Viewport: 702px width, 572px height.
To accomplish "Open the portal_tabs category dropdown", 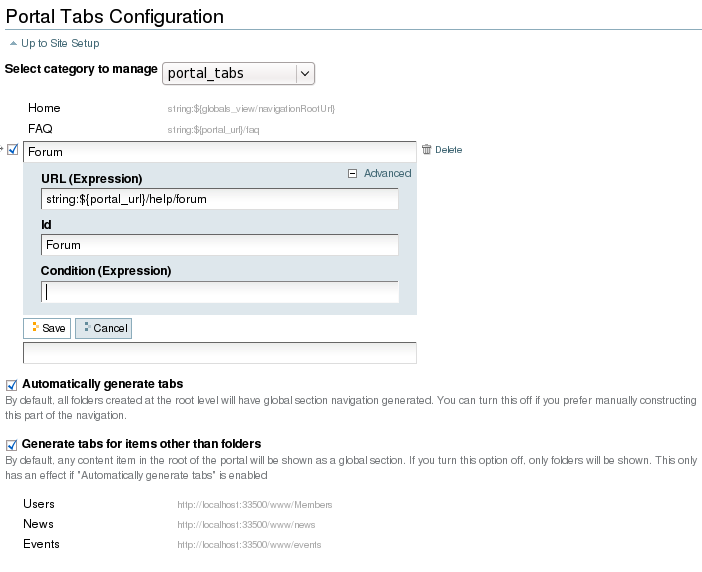I will 238,73.
